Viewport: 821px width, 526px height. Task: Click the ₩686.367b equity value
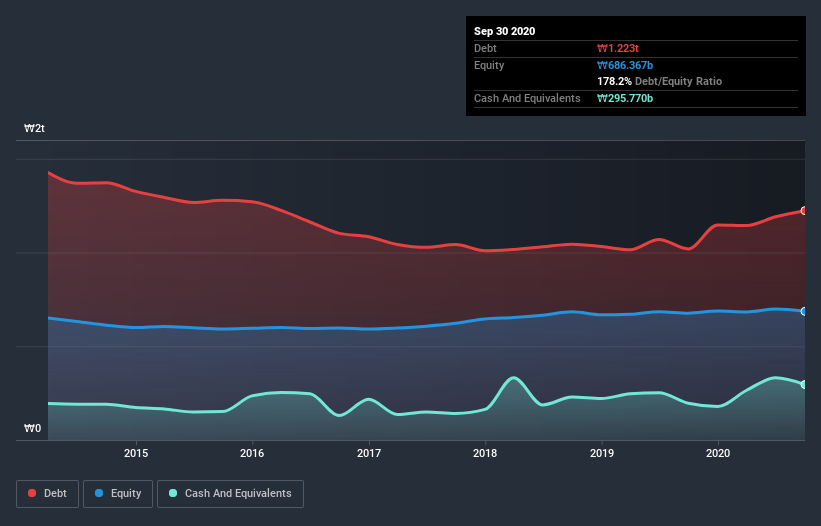(625, 65)
